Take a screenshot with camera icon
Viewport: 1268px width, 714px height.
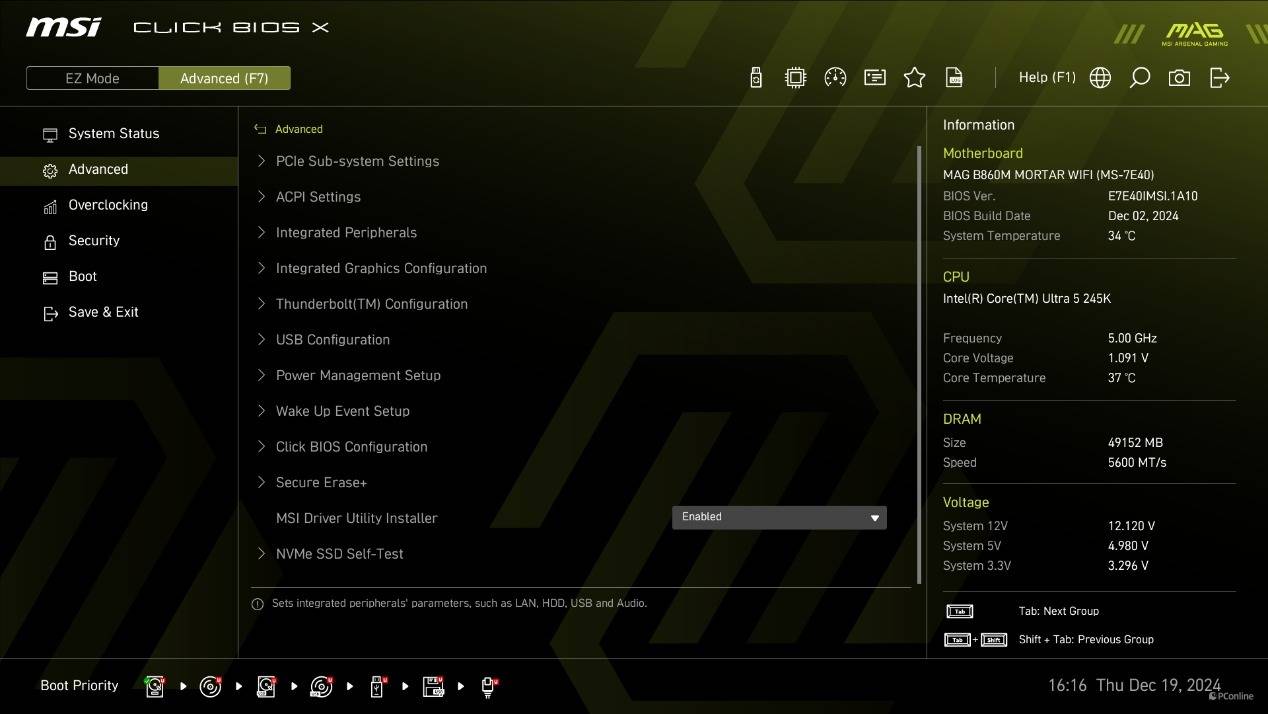click(x=1179, y=78)
